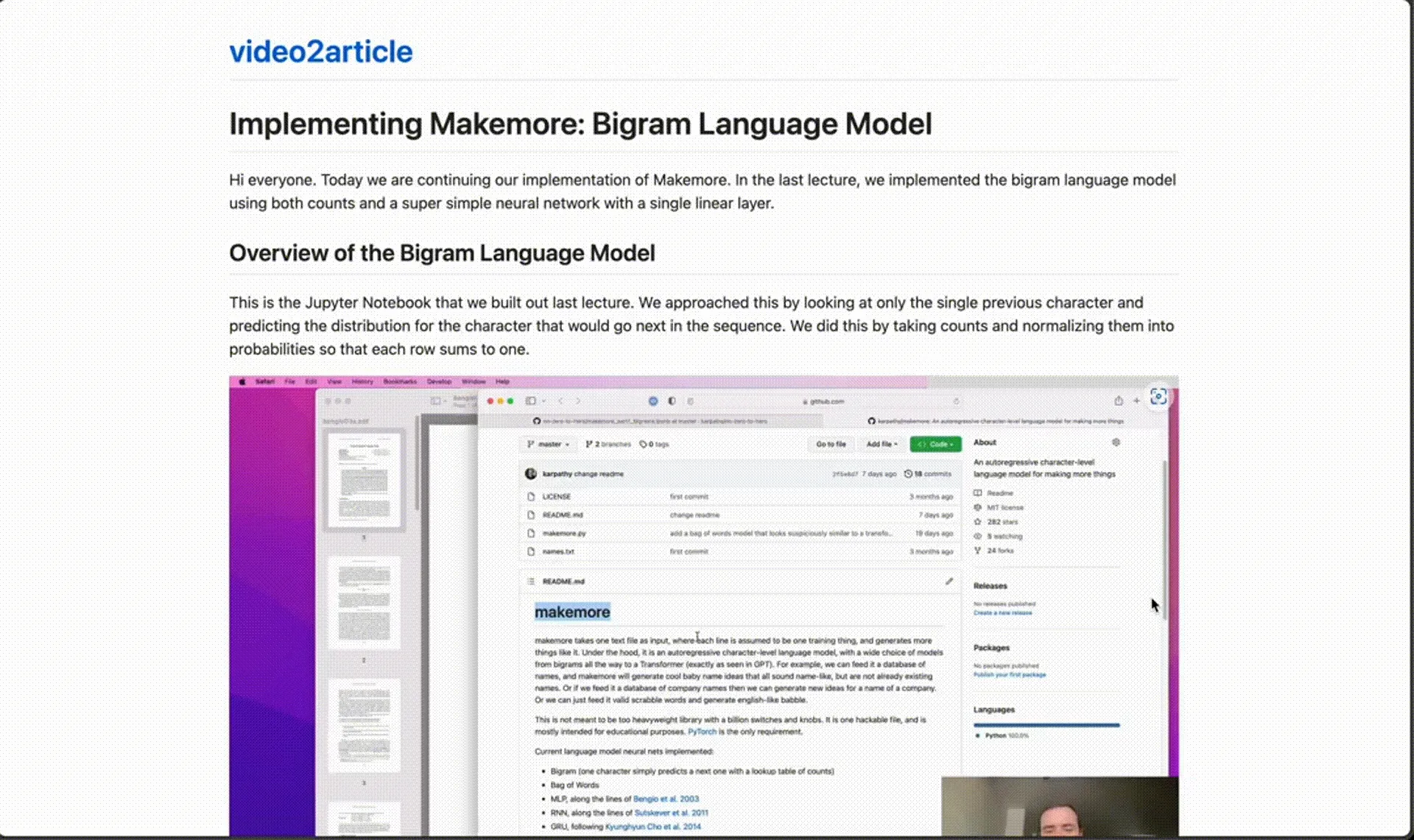Open the green Code dropdown button
Screen dimensions: 1414x840
click(x=935, y=444)
